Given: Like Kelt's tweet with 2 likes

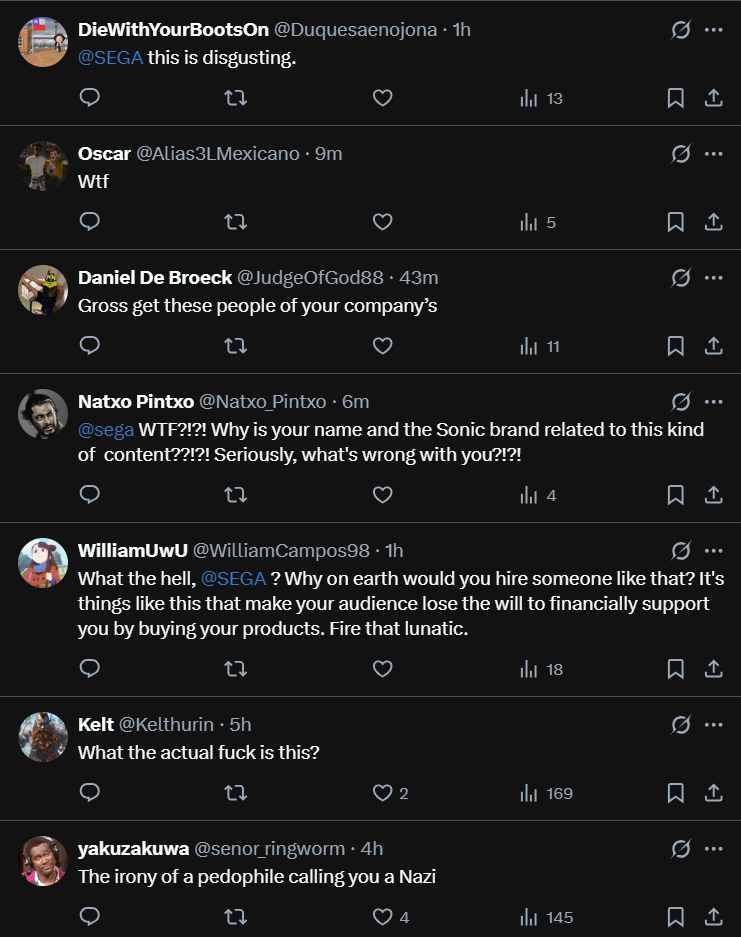Looking at the screenshot, I should tap(382, 793).
